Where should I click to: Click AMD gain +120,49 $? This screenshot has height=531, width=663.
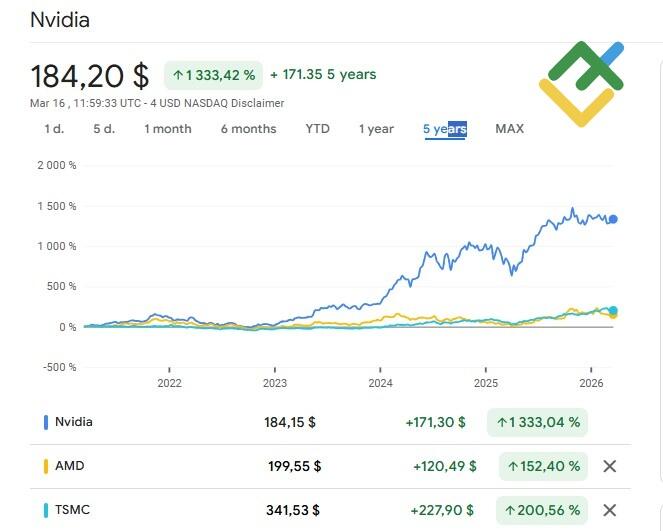pyautogui.click(x=445, y=466)
